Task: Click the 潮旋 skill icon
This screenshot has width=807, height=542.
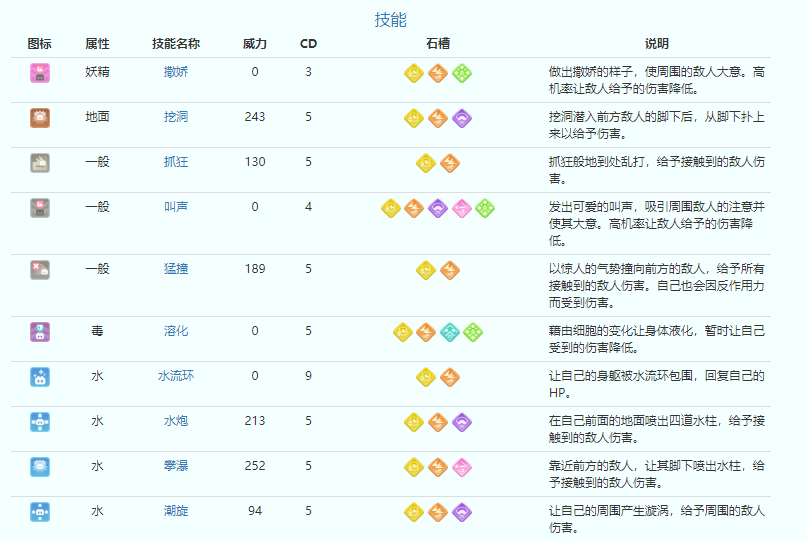Action: (x=40, y=511)
